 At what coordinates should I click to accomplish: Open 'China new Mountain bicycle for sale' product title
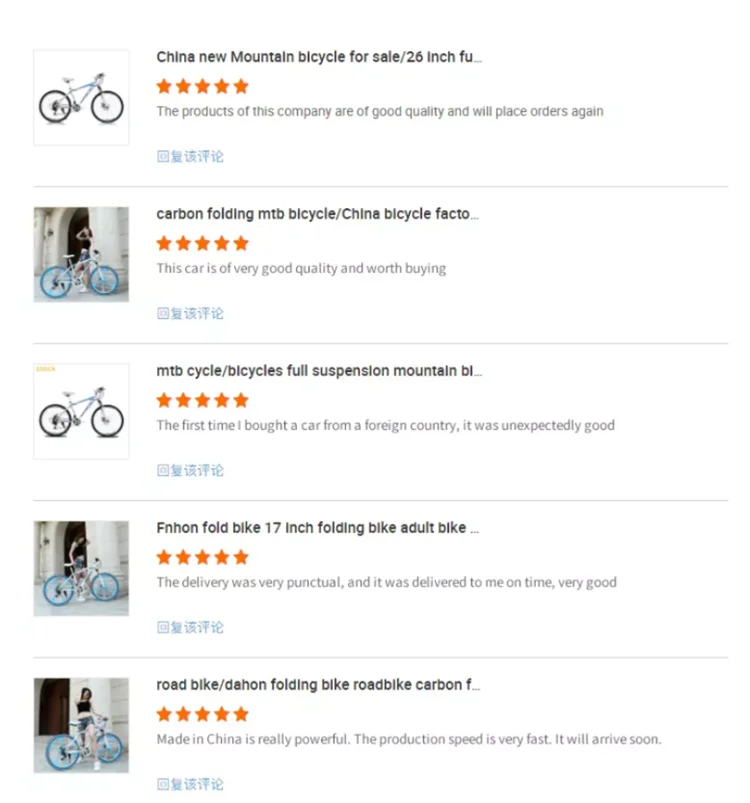(x=319, y=57)
